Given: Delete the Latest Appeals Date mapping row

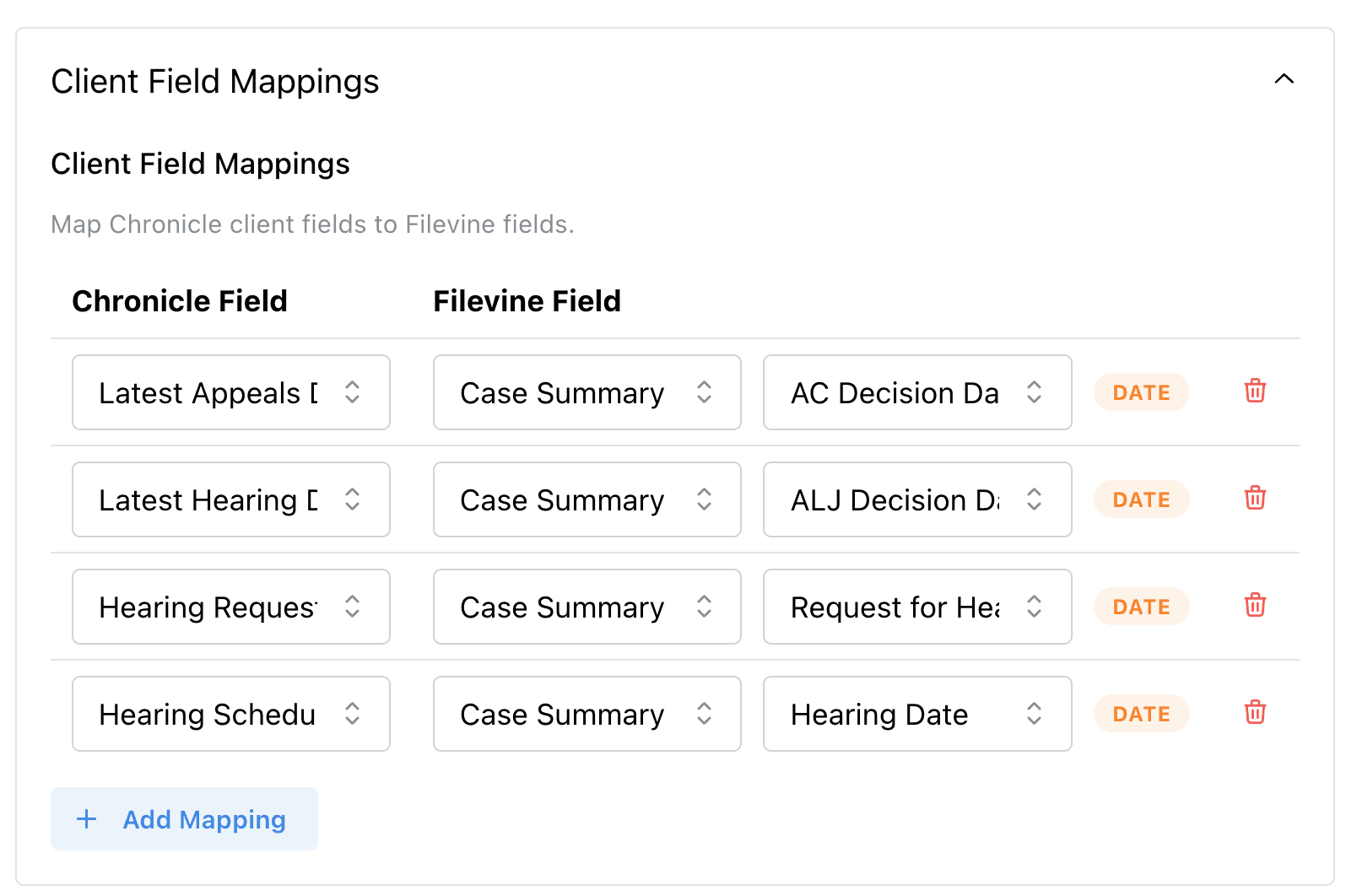Looking at the screenshot, I should click(1255, 391).
